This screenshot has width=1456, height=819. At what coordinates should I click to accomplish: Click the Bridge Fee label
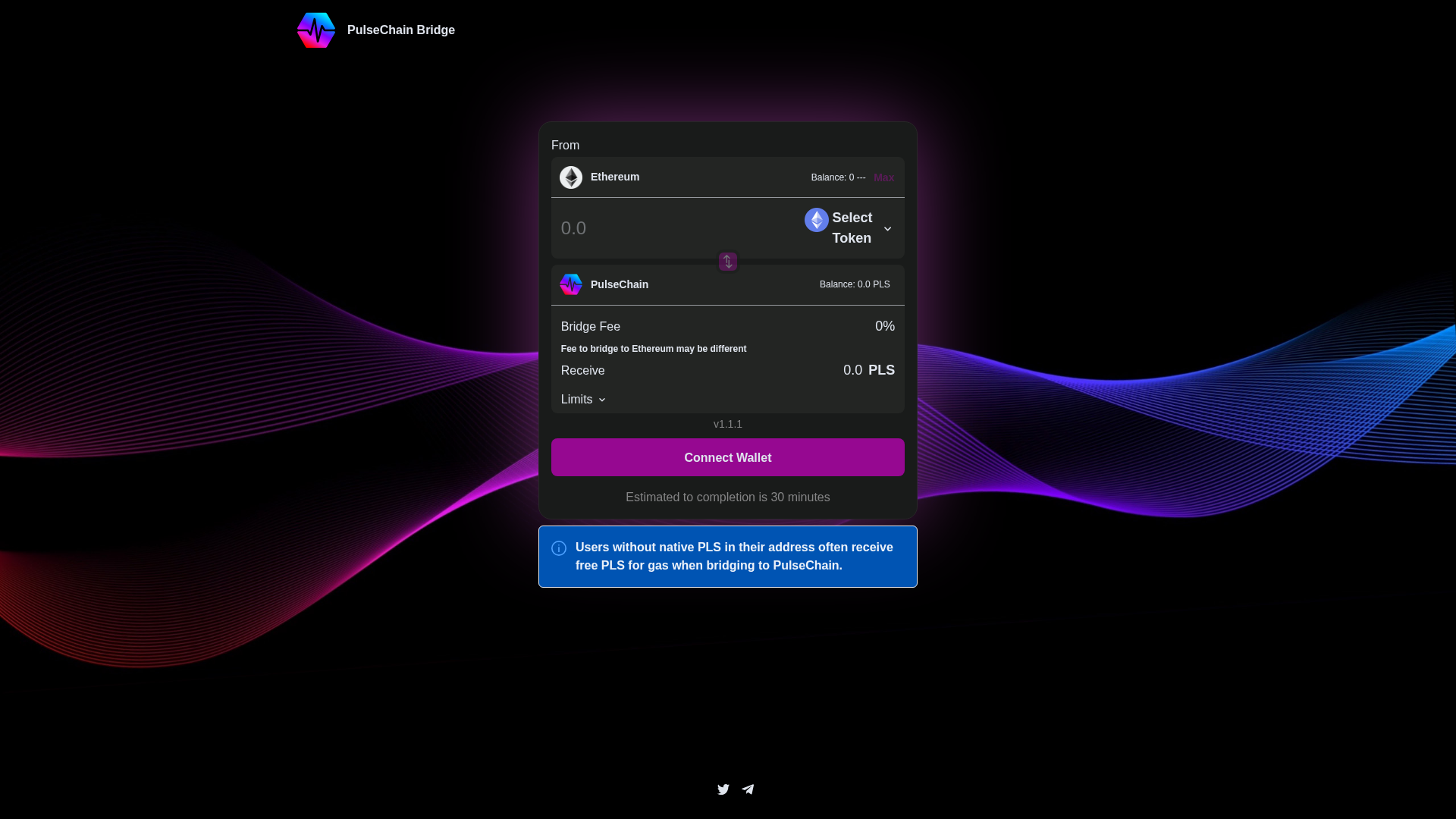(x=590, y=327)
